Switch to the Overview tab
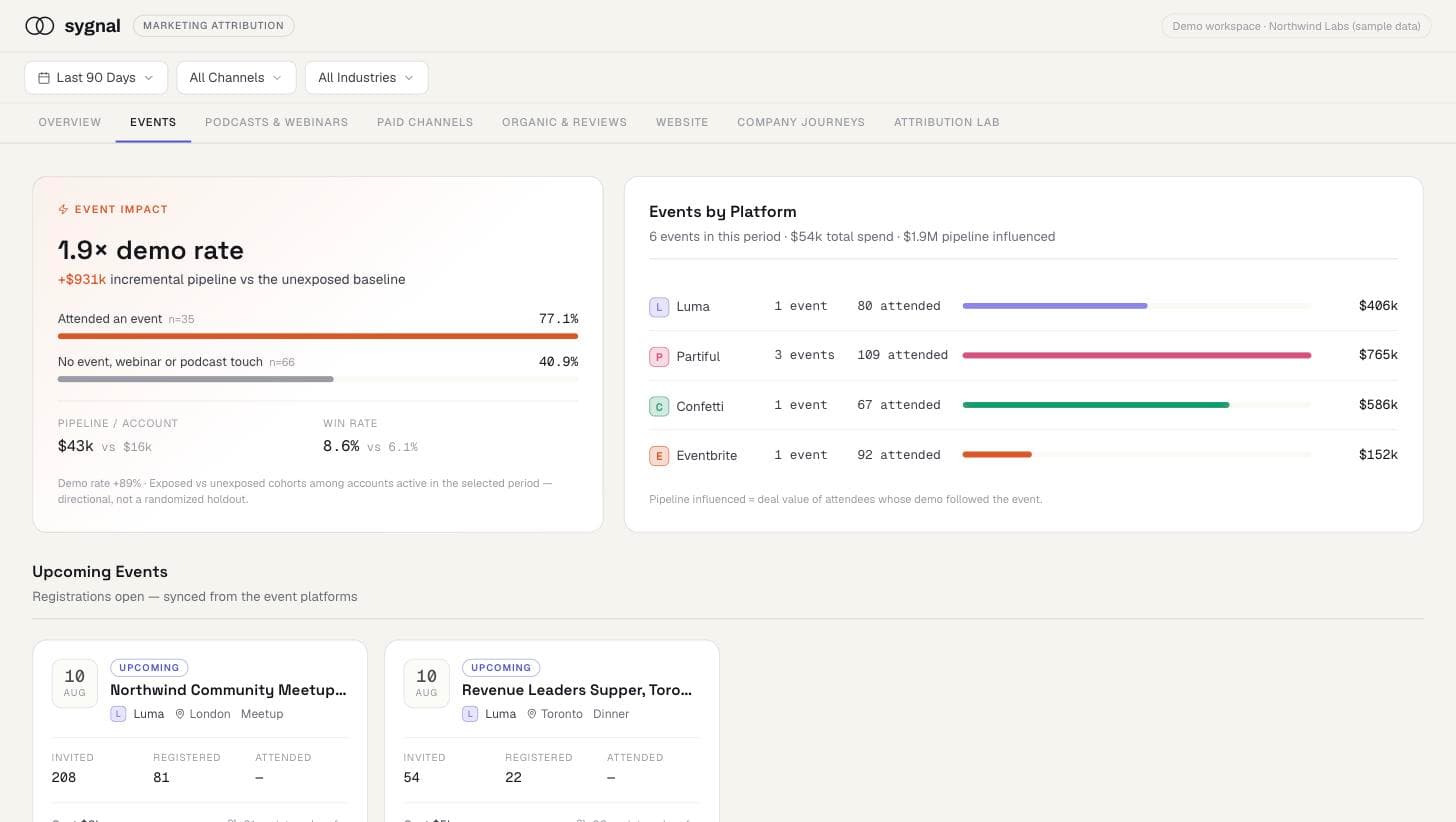The width and height of the screenshot is (1456, 822). [x=70, y=122]
